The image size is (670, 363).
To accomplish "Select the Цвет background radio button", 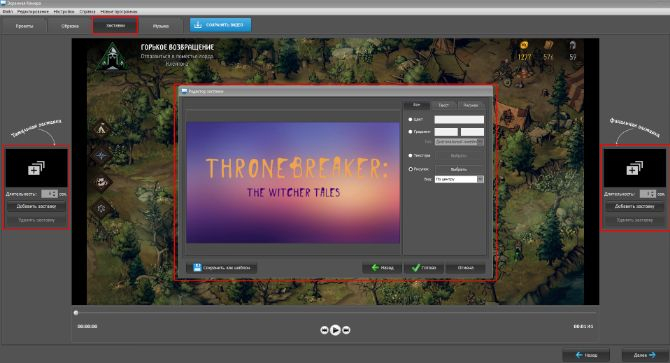I will click(x=410, y=120).
